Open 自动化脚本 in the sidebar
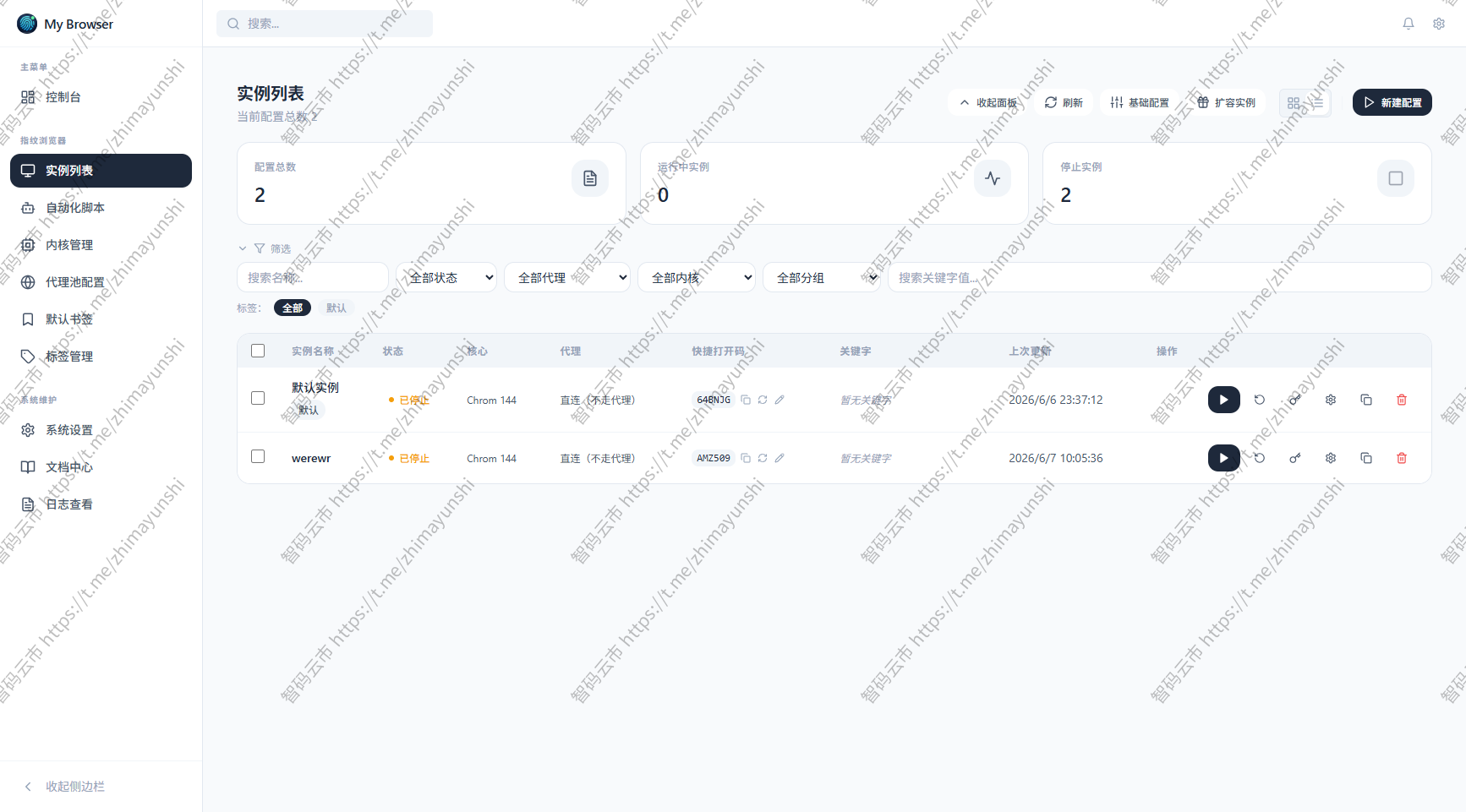Screen dimensions: 1466x812 point(101,208)
